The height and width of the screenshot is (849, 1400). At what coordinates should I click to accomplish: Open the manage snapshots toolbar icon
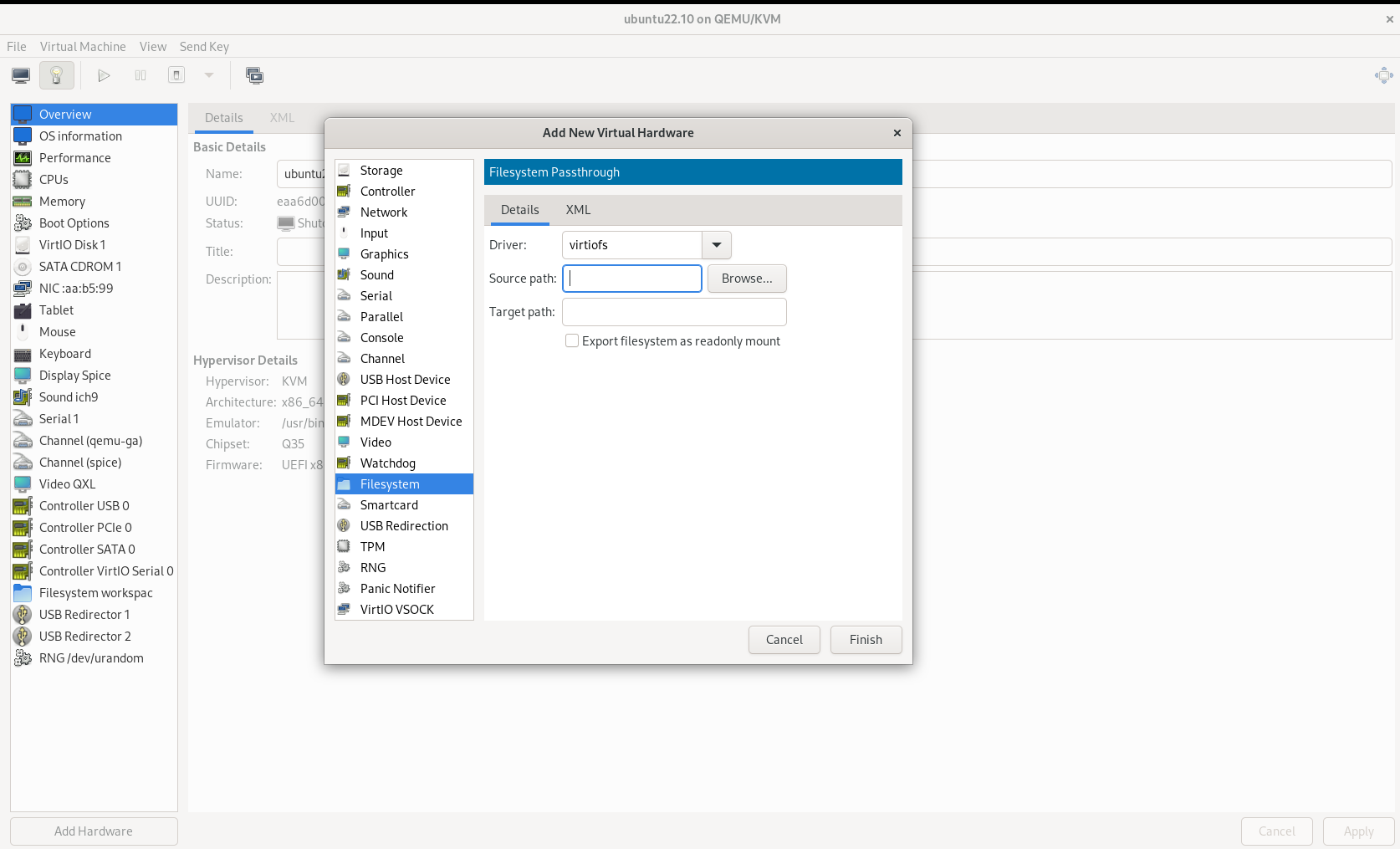[x=254, y=76]
